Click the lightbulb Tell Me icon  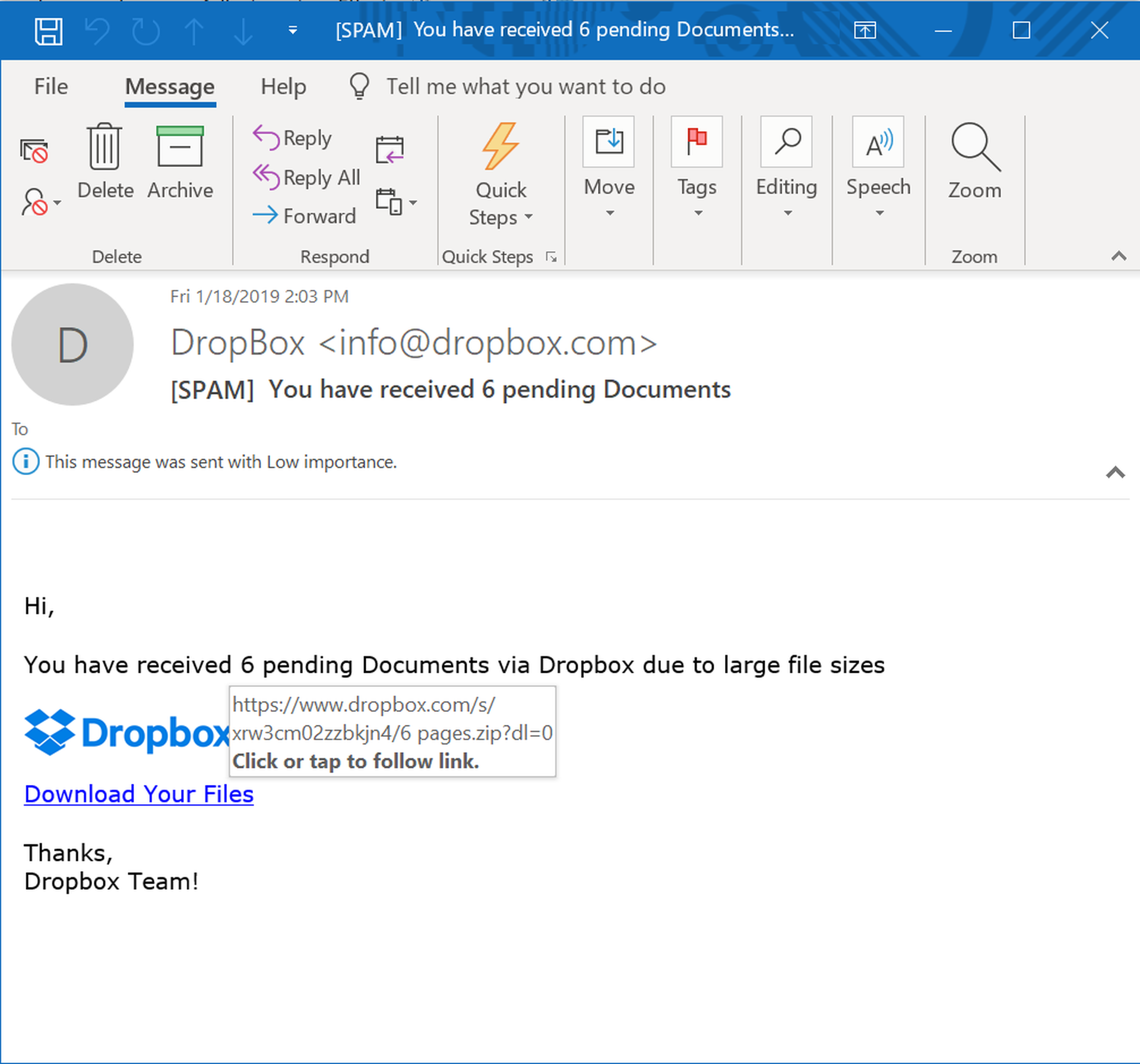coord(359,87)
